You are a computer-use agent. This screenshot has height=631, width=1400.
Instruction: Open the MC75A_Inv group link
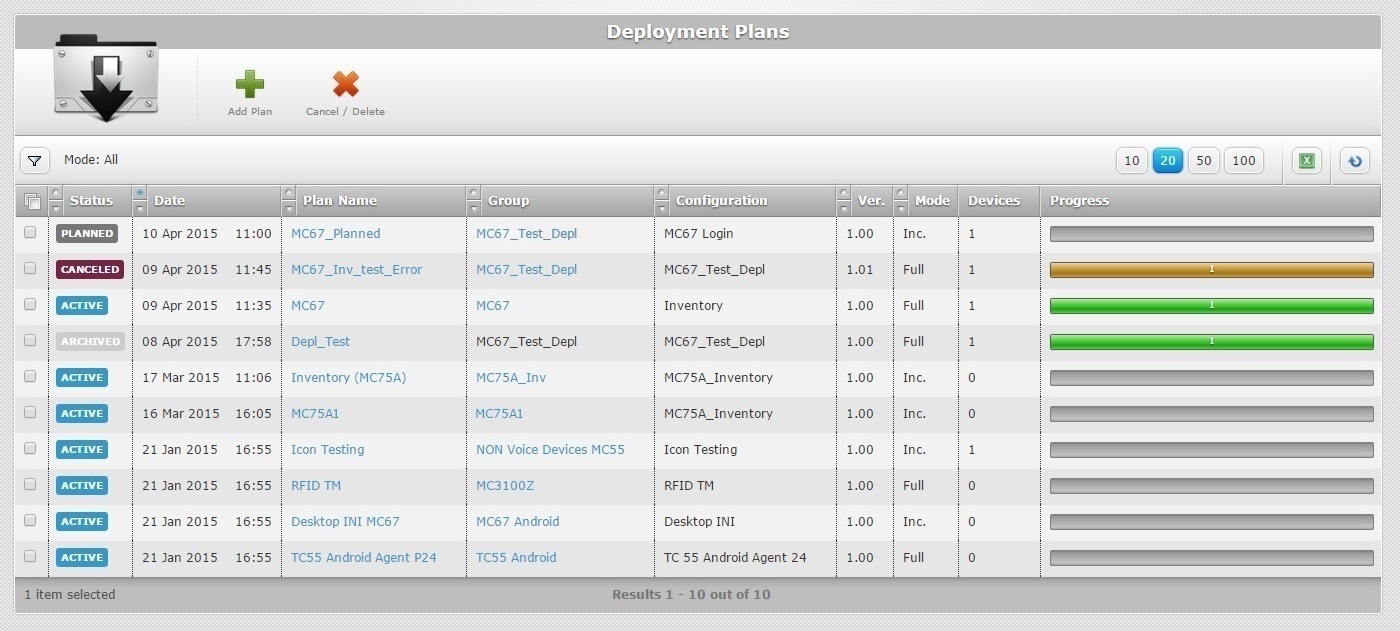tap(511, 377)
